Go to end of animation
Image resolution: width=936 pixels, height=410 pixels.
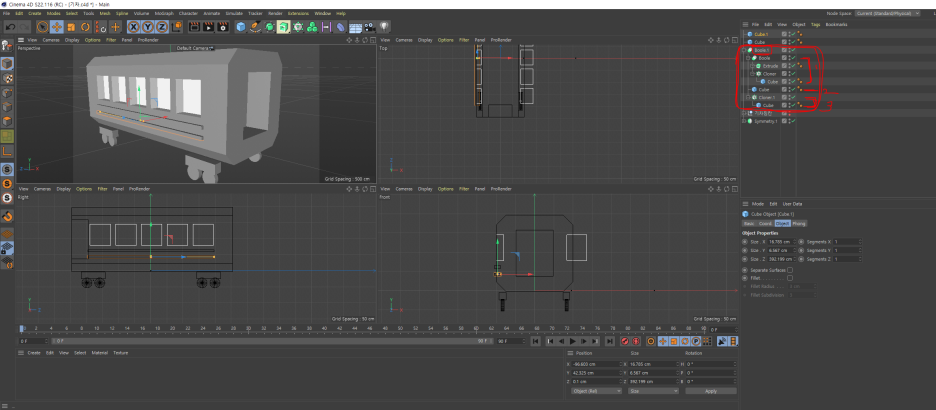[609, 341]
